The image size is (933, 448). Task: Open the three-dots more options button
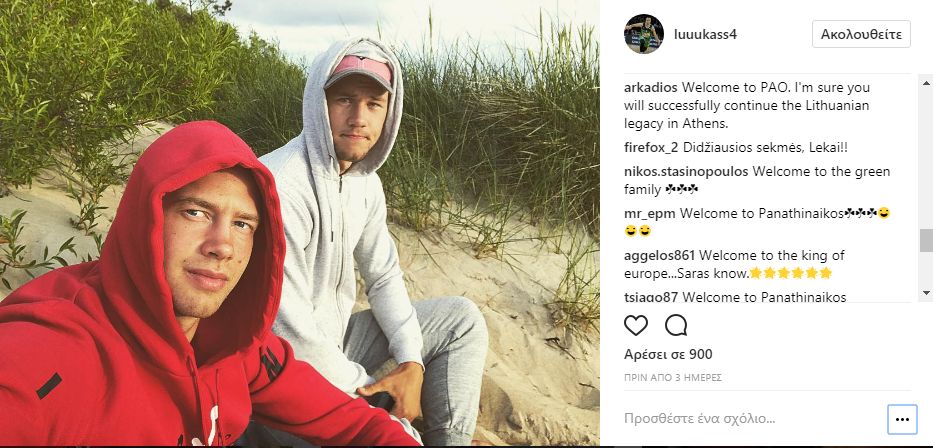tap(902, 419)
